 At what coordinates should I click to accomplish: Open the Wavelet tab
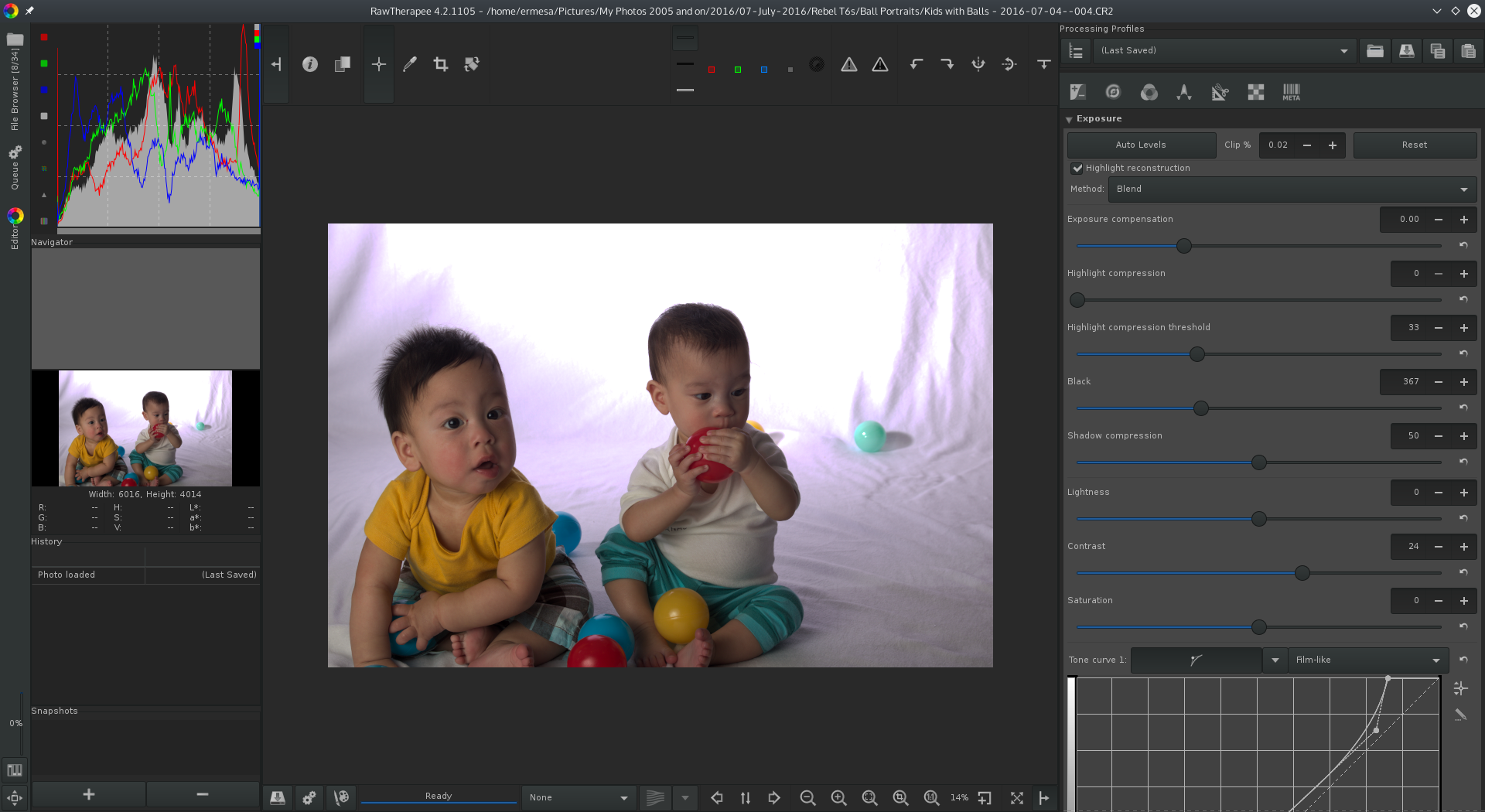[x=1184, y=92]
